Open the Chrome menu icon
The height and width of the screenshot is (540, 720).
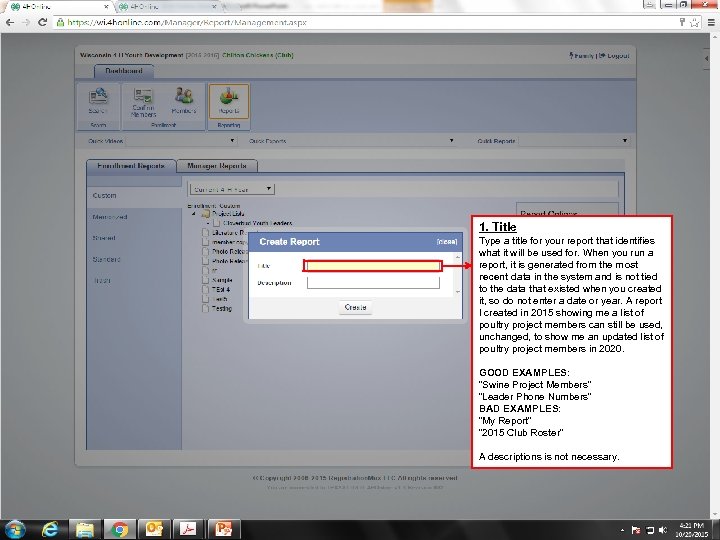(x=711, y=22)
